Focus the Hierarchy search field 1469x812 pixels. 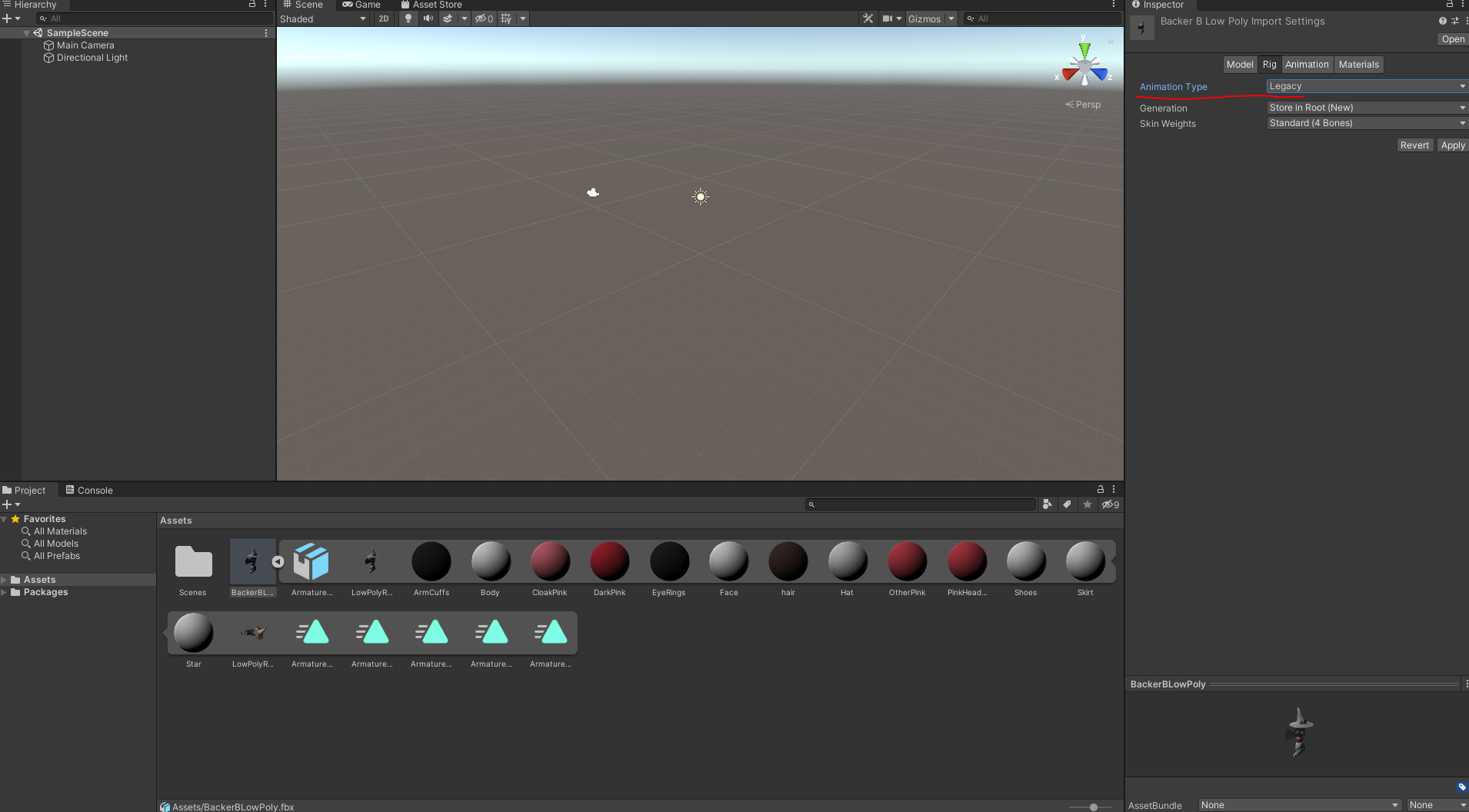point(155,18)
